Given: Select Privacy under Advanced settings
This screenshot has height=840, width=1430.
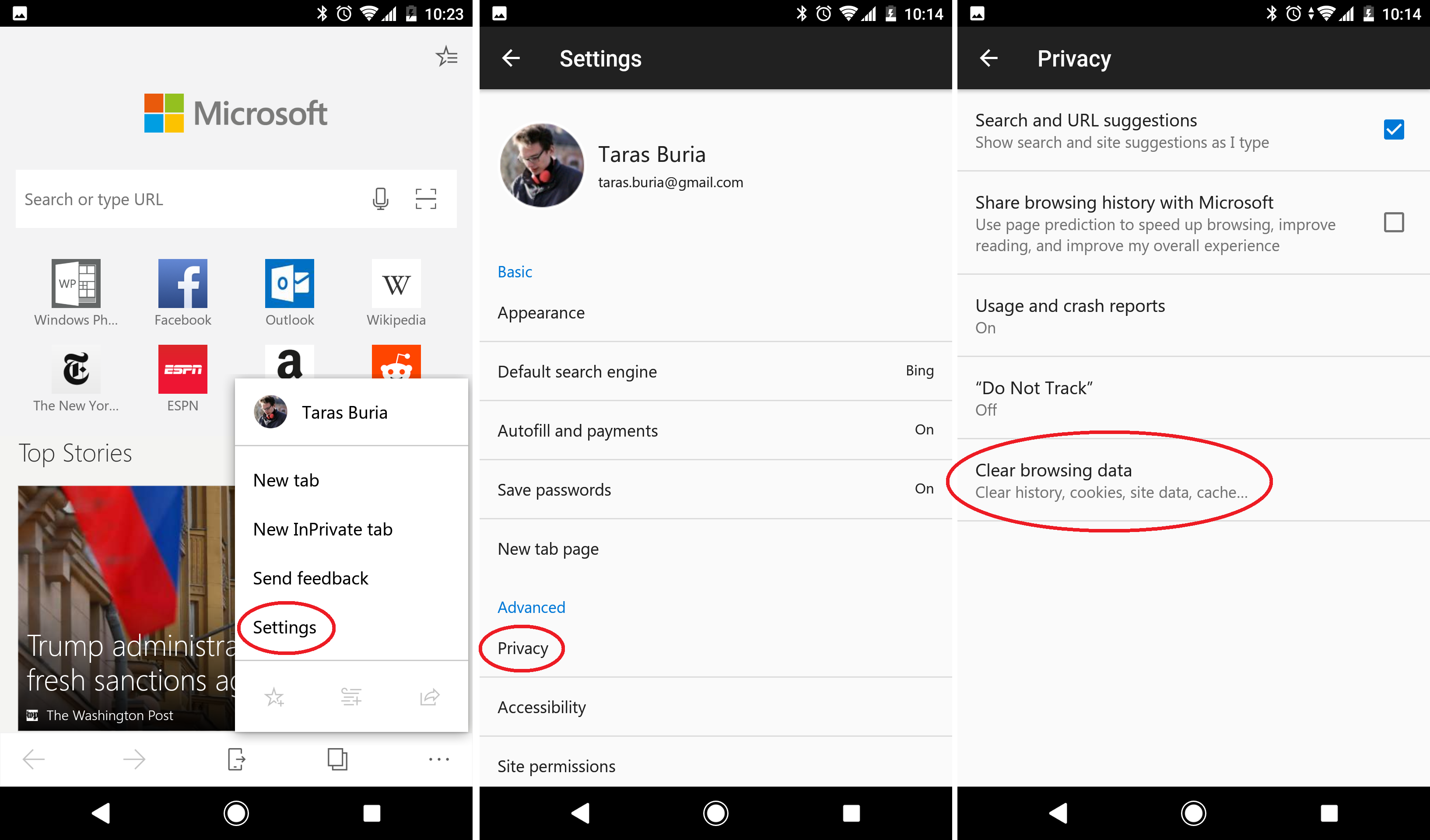Looking at the screenshot, I should [521, 648].
